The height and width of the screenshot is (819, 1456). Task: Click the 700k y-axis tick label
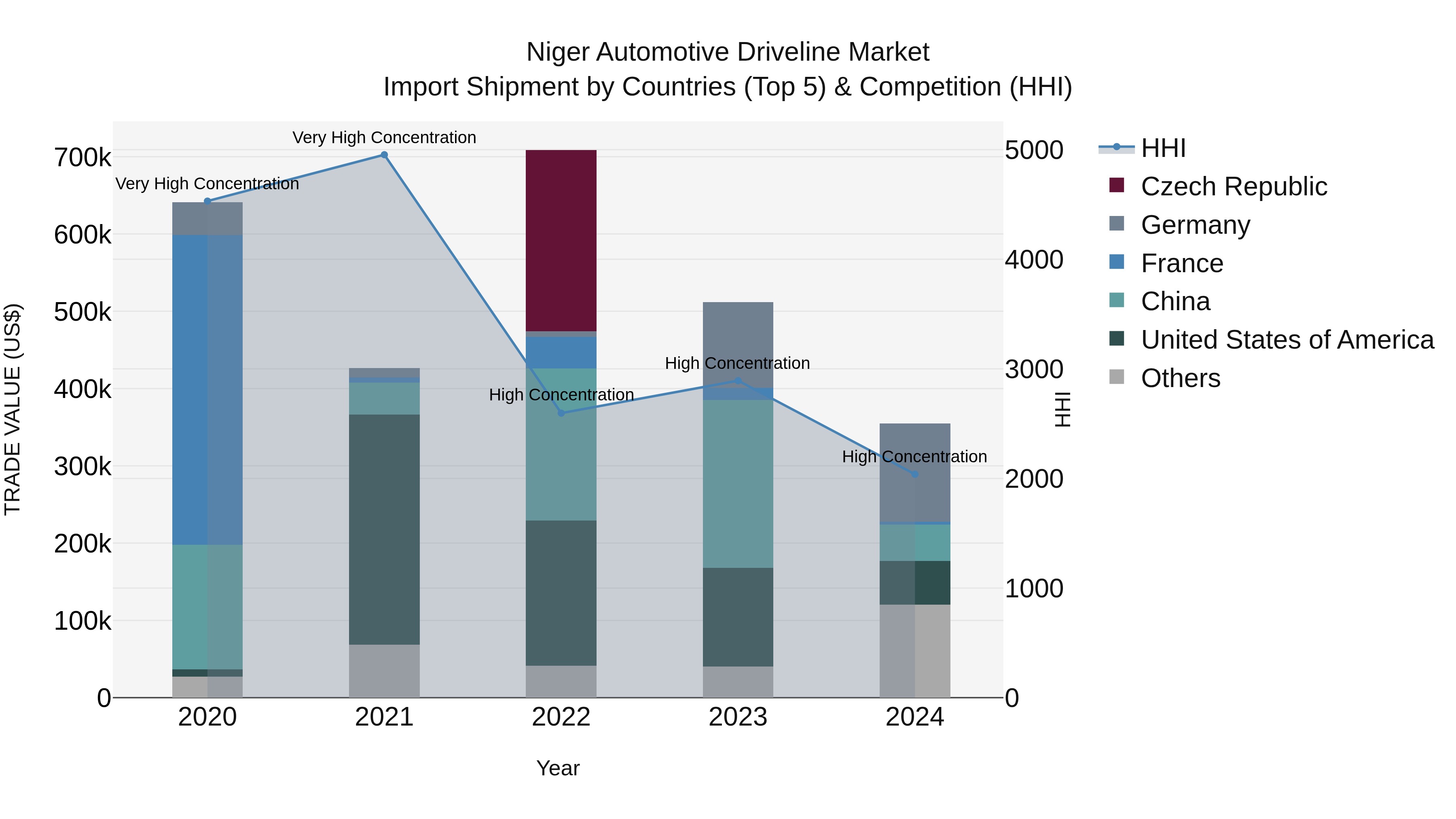[x=83, y=158]
